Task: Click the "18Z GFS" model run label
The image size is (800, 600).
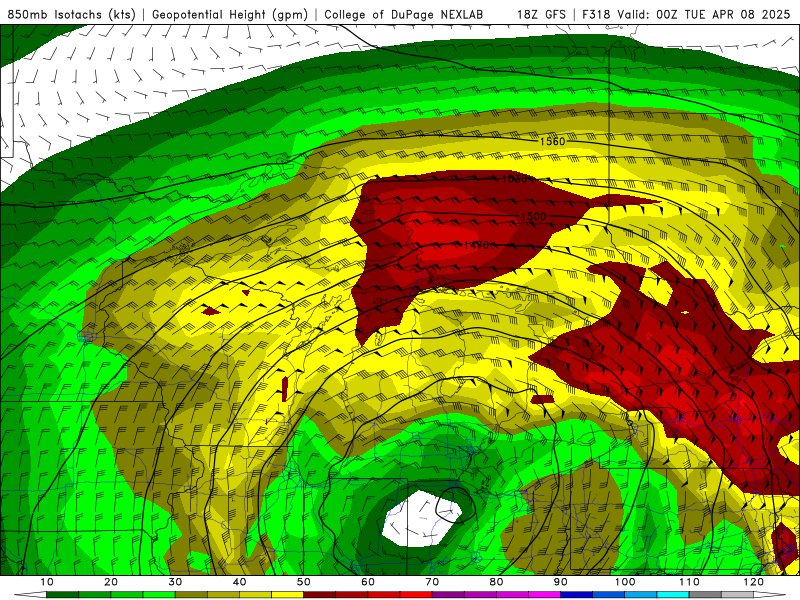Action: coord(541,14)
